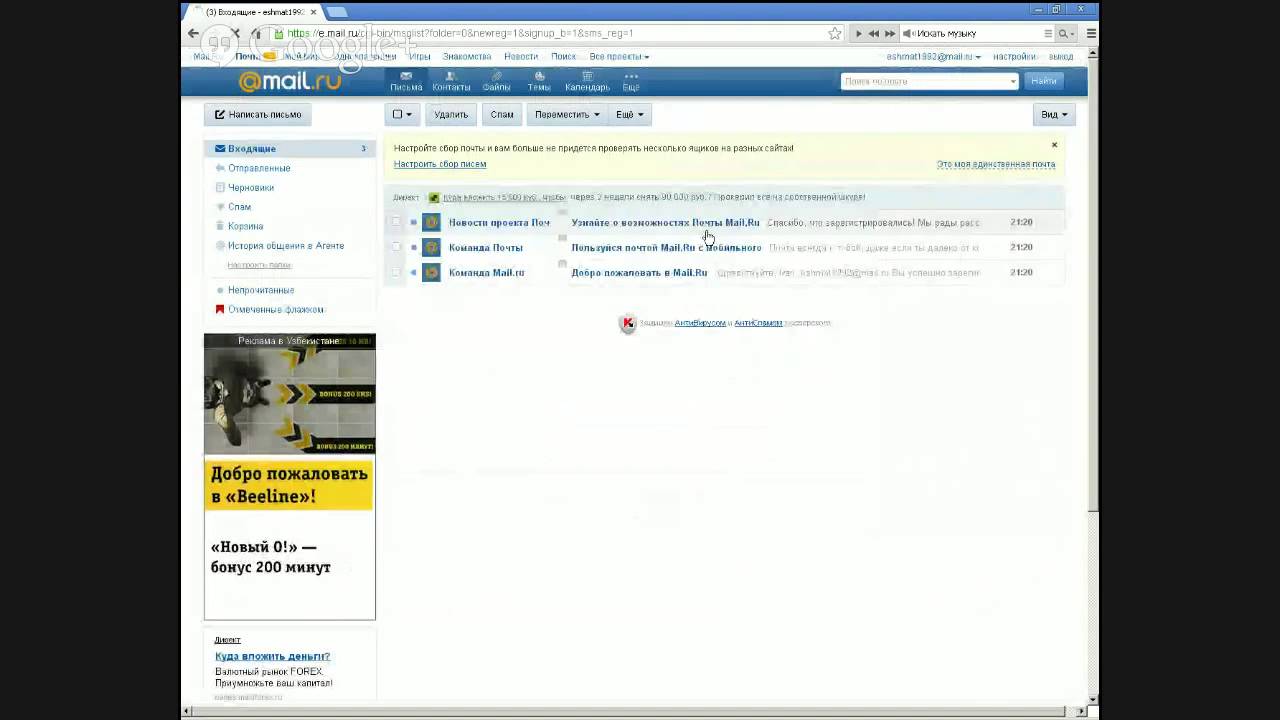
Task: Open Знакомства in top navigation
Action: [x=467, y=57]
